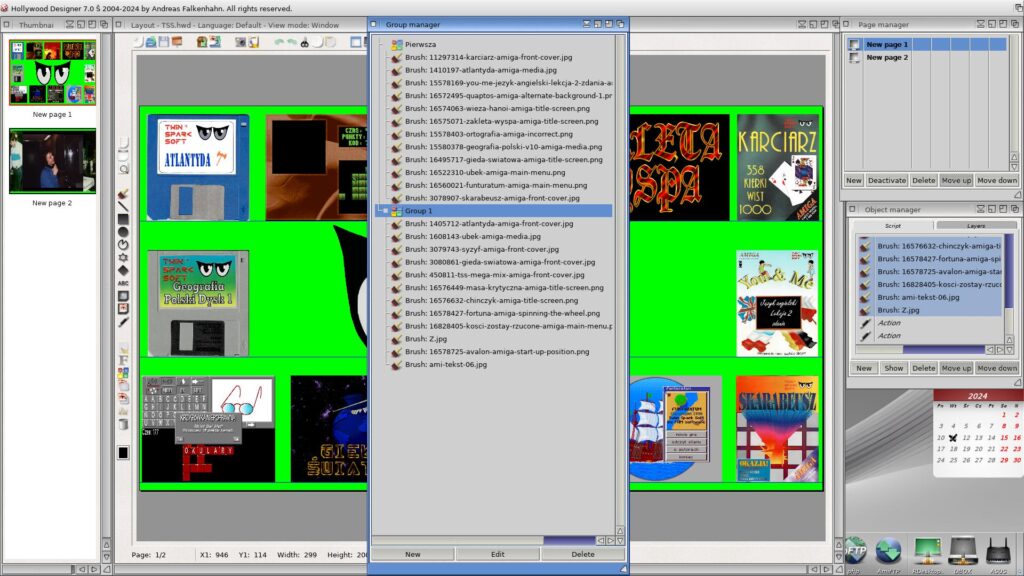Click Edit button in Group manager
The image size is (1024, 576).
pyautogui.click(x=498, y=554)
